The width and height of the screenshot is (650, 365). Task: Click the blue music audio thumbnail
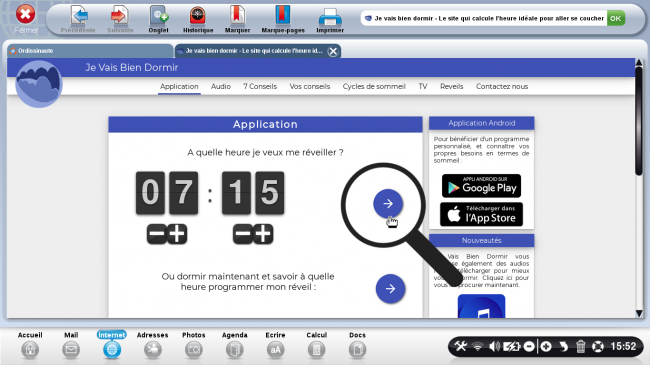tap(481, 306)
